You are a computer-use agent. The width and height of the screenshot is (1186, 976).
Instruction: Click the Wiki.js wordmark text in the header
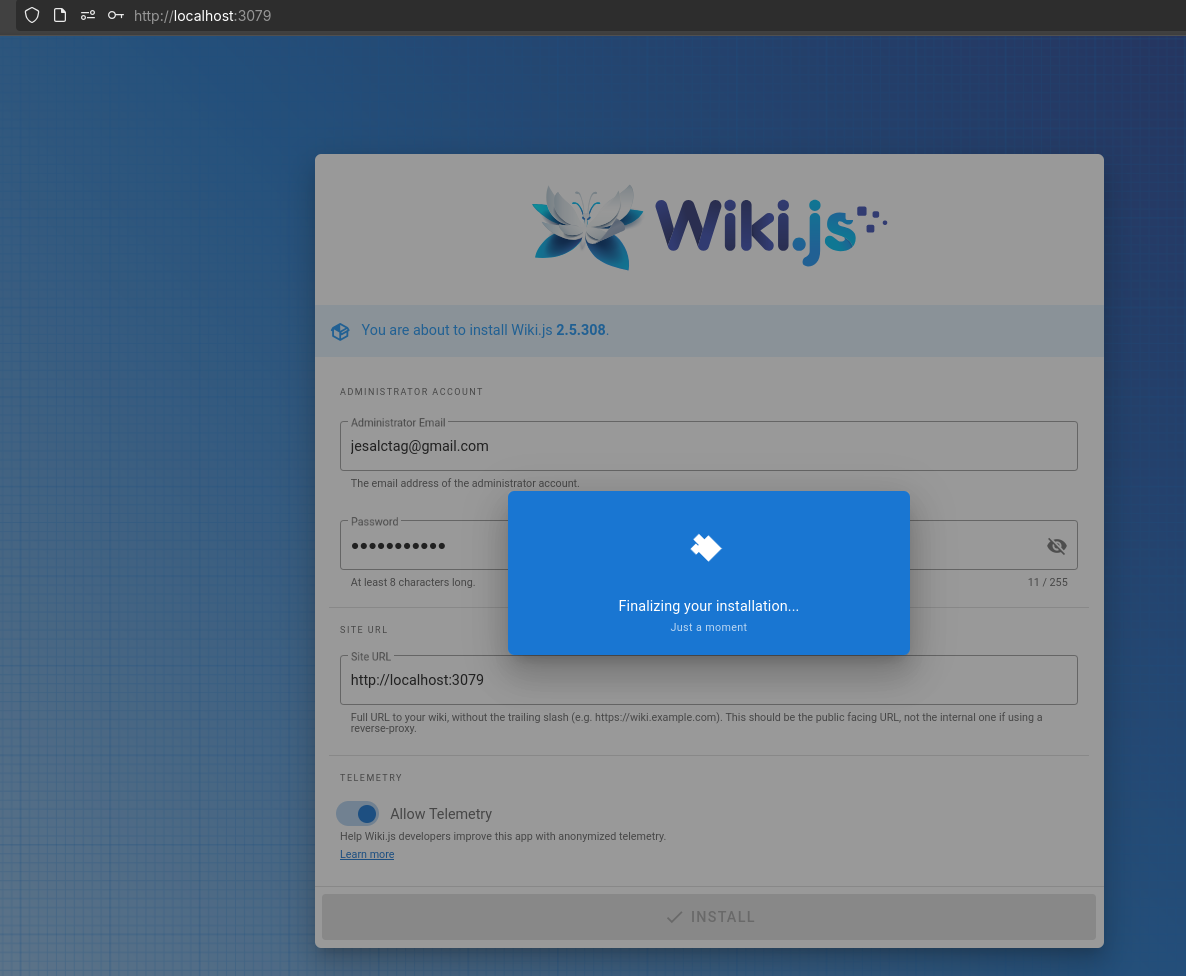pyautogui.click(x=755, y=227)
